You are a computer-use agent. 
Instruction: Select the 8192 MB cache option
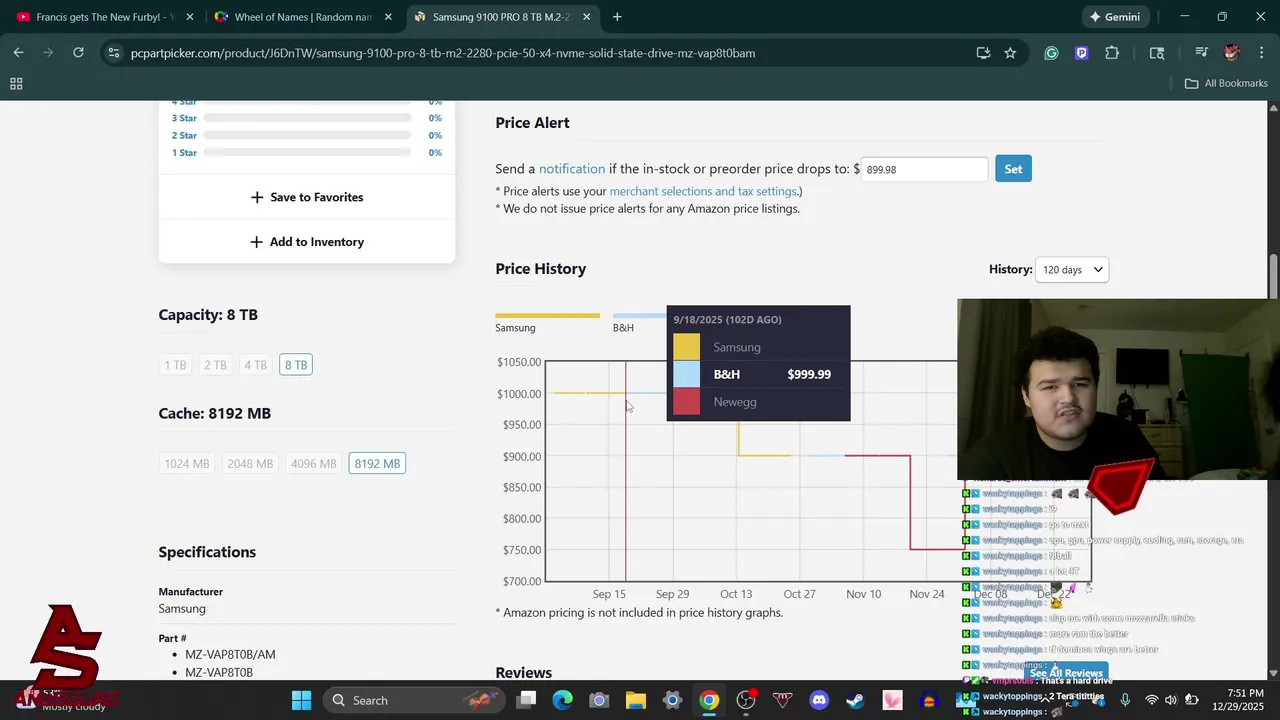377,464
